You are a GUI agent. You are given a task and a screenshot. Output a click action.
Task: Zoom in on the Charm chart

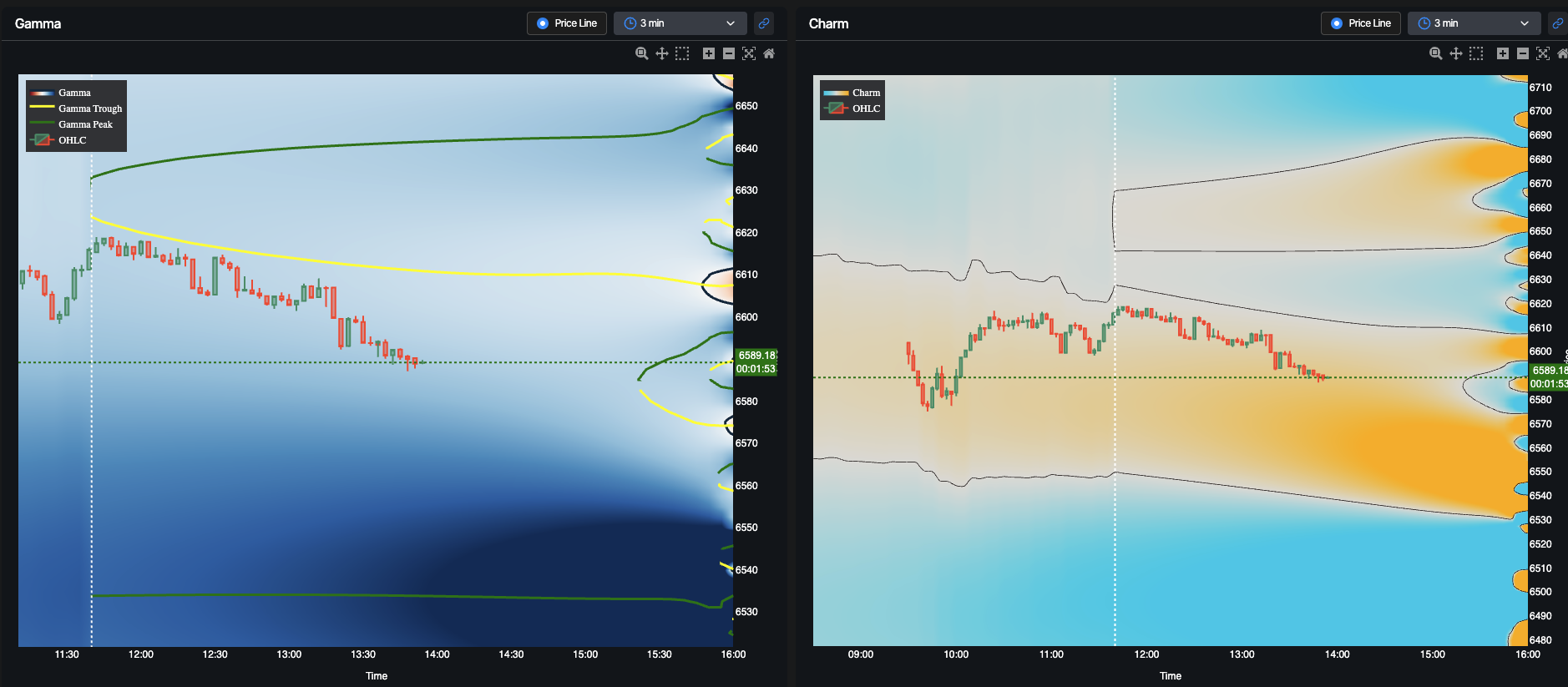tap(1503, 53)
